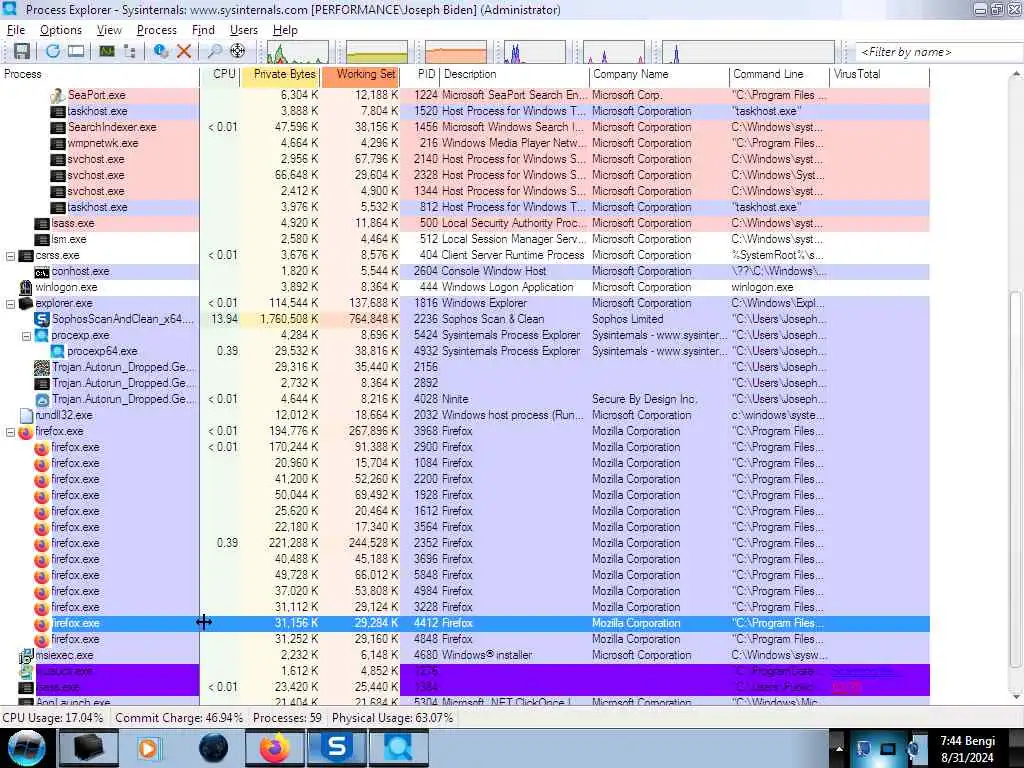
Task: Click the yellow commit history mini graph
Action: click(377, 52)
